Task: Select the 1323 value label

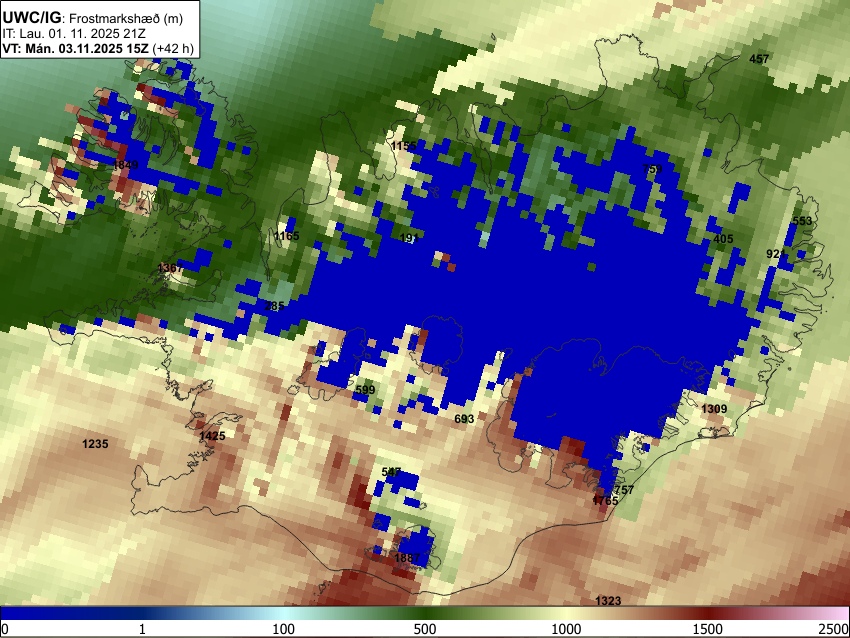Action: 608,601
